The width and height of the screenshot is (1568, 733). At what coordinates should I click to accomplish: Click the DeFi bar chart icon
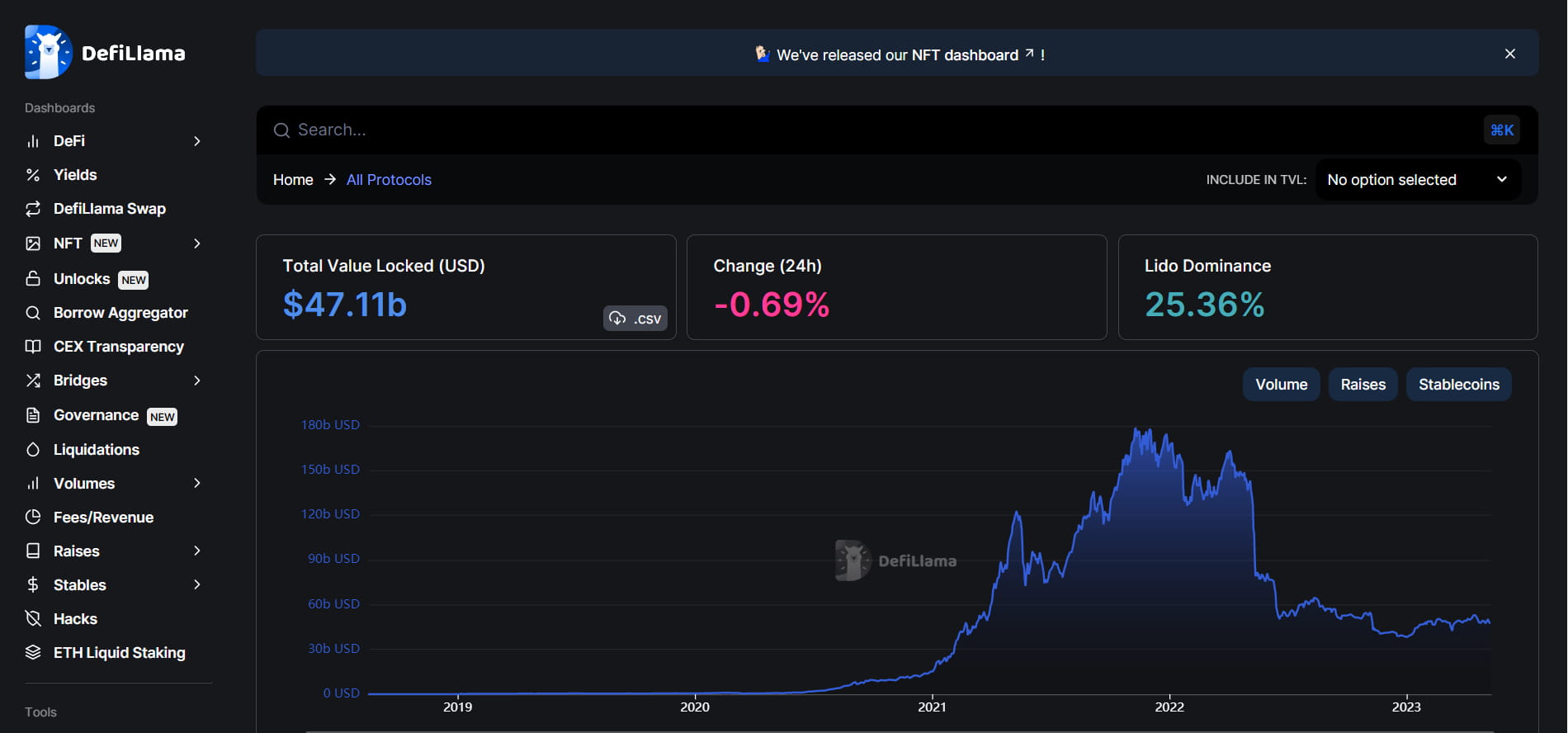(33, 141)
